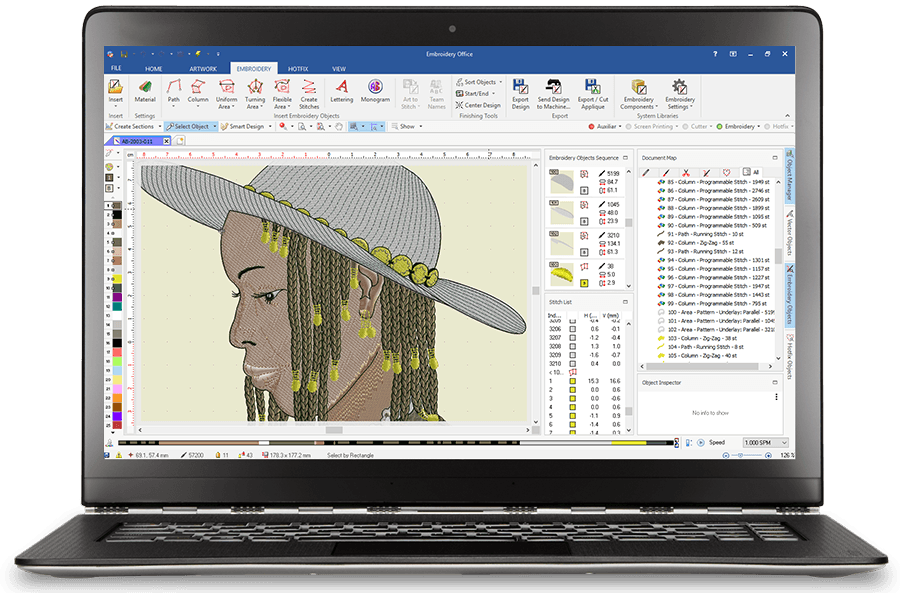Open the FILE menu
Image resolution: width=900 pixels, height=593 pixels.
117,69
